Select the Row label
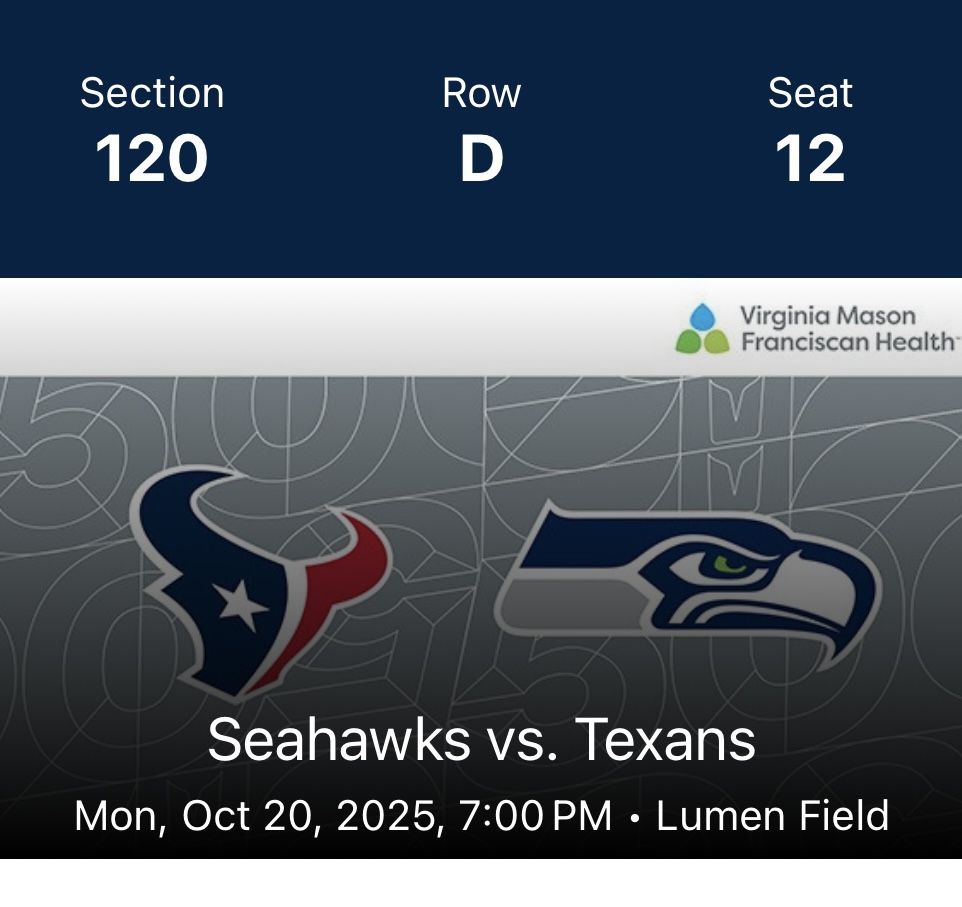 point(481,93)
